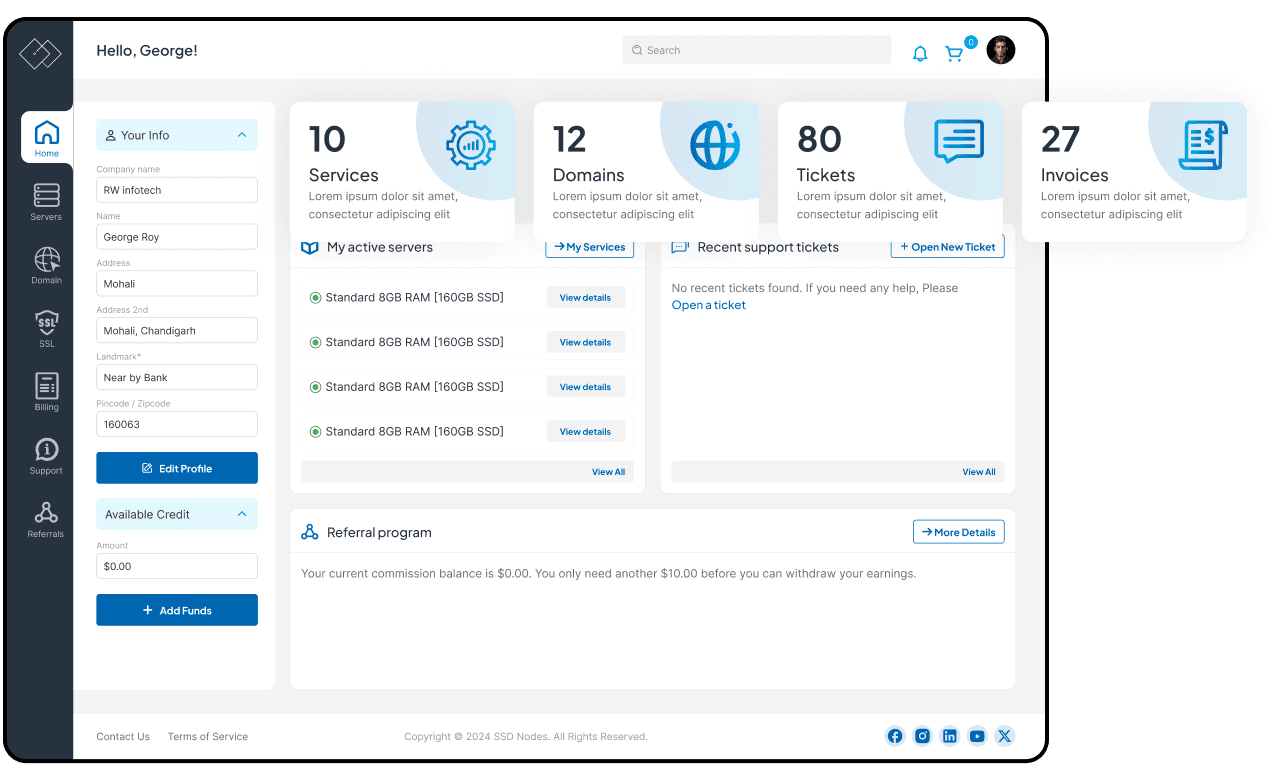This screenshot has width=1287, height=780.
Task: Open Instagram page from footer
Action: click(923, 736)
